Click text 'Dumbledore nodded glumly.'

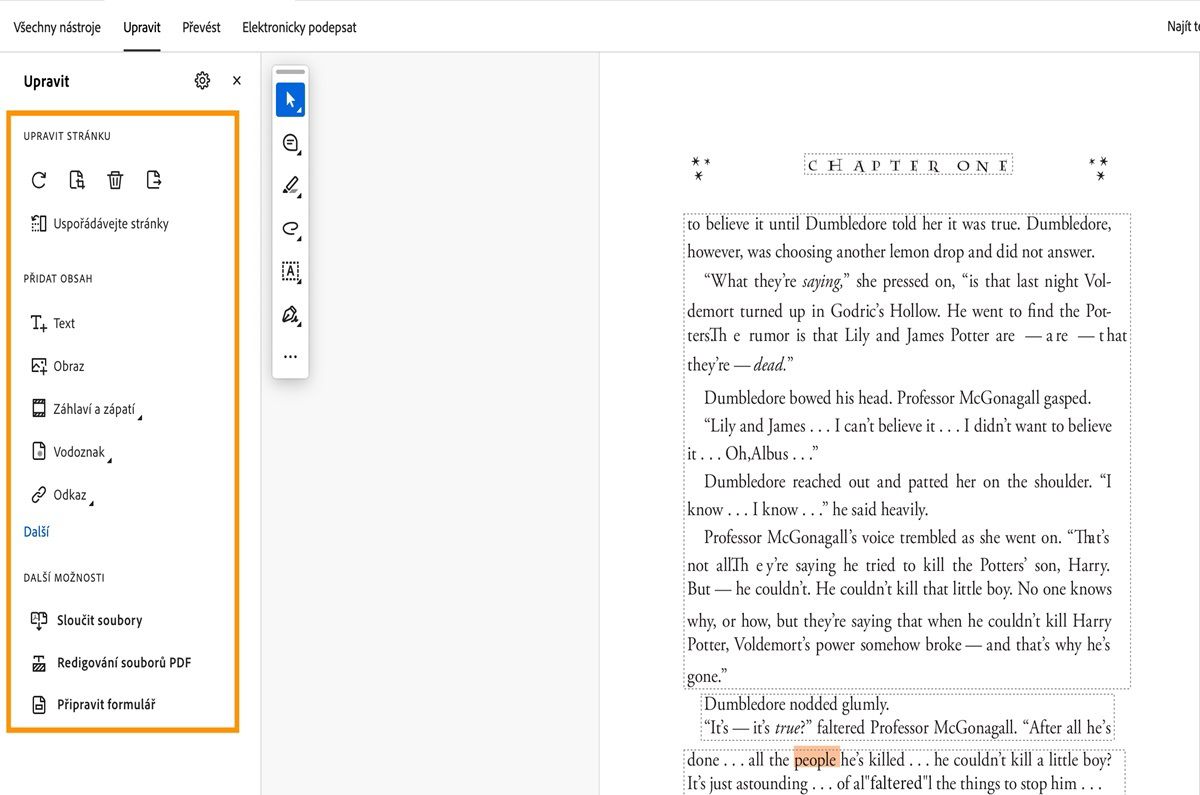pos(796,704)
